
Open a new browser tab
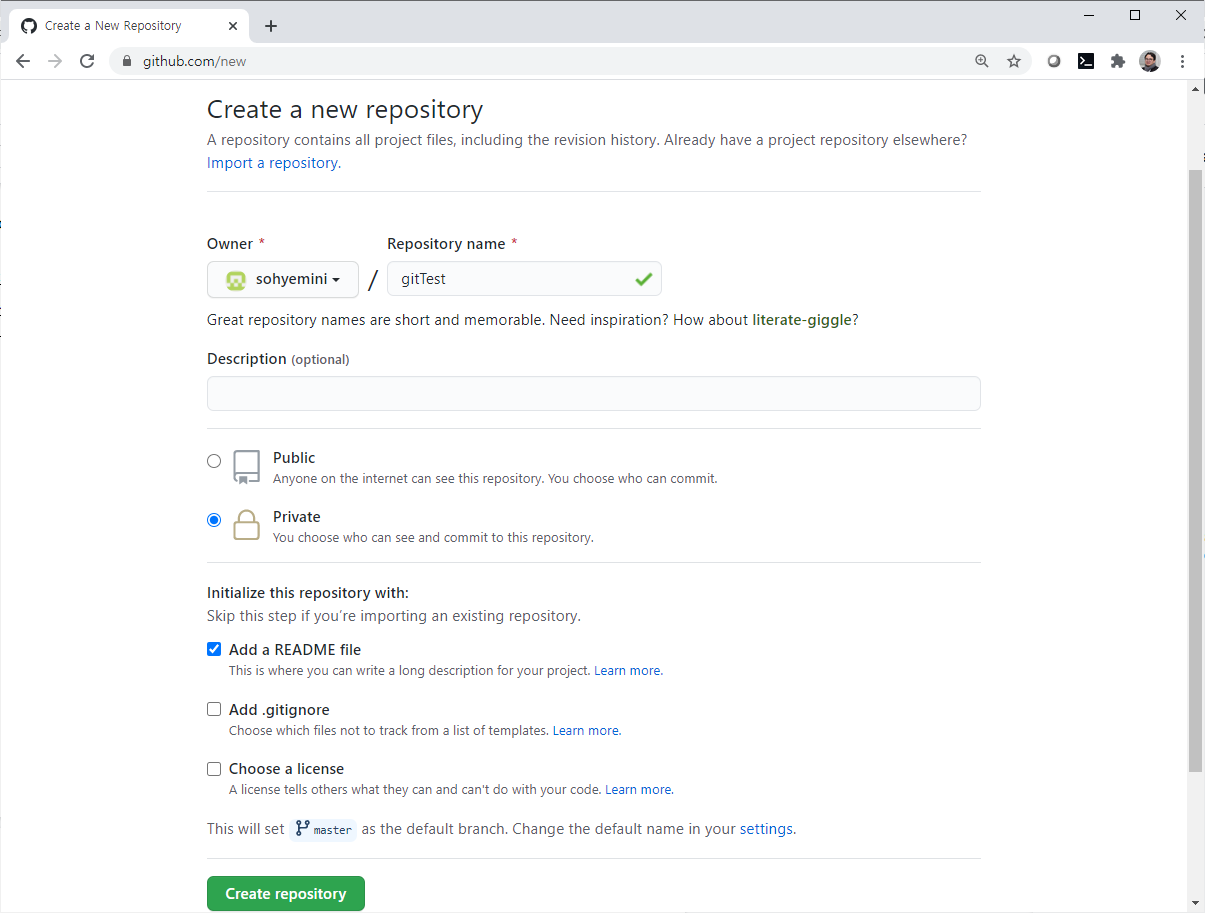[x=271, y=26]
